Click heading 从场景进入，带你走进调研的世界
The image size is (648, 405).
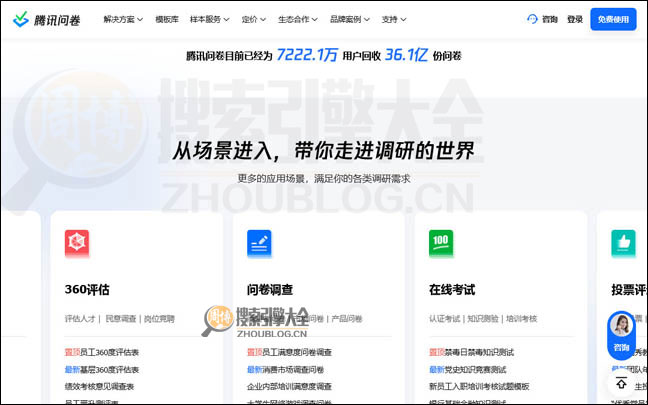(x=324, y=151)
